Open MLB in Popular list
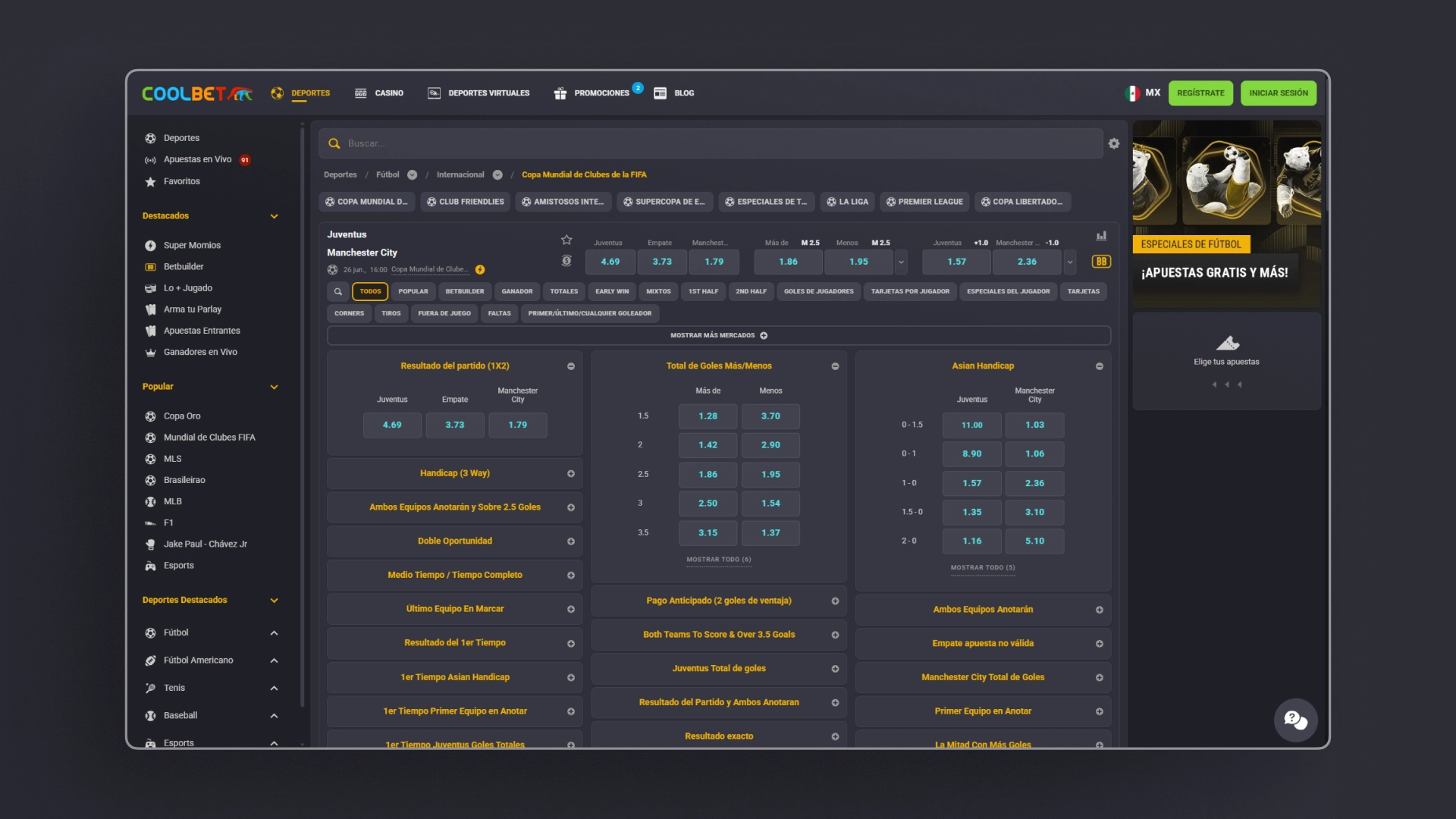 (x=172, y=501)
